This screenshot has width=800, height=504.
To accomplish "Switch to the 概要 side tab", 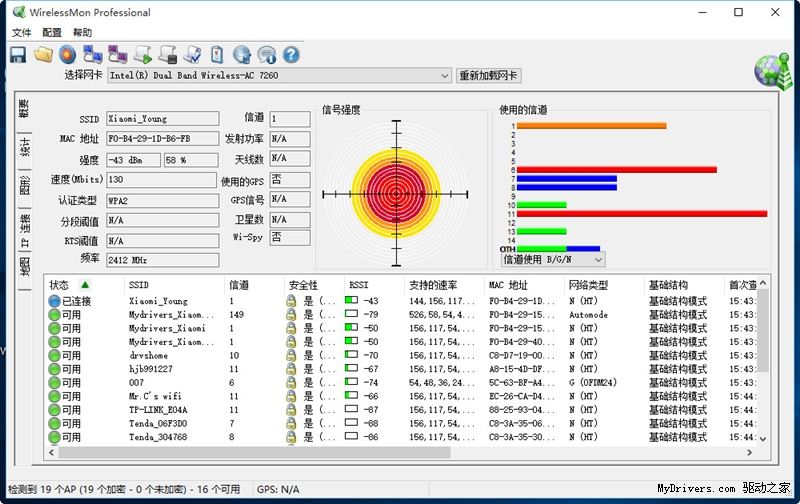I will coord(24,109).
